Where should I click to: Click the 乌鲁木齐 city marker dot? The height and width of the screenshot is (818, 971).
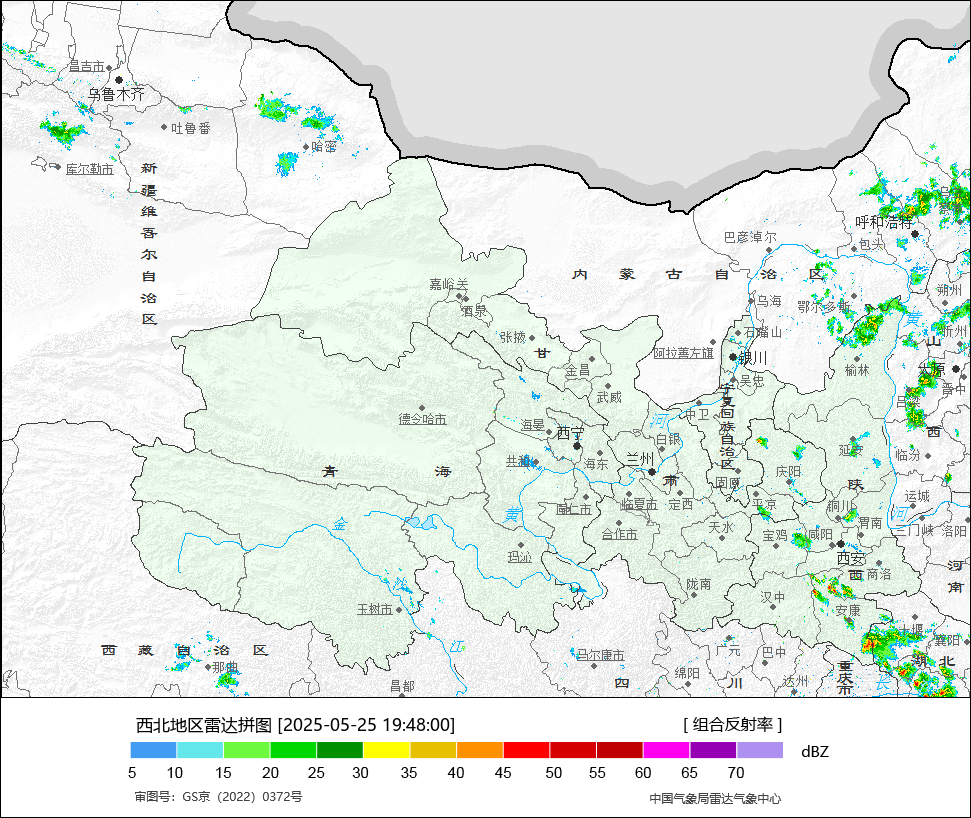coord(119,80)
